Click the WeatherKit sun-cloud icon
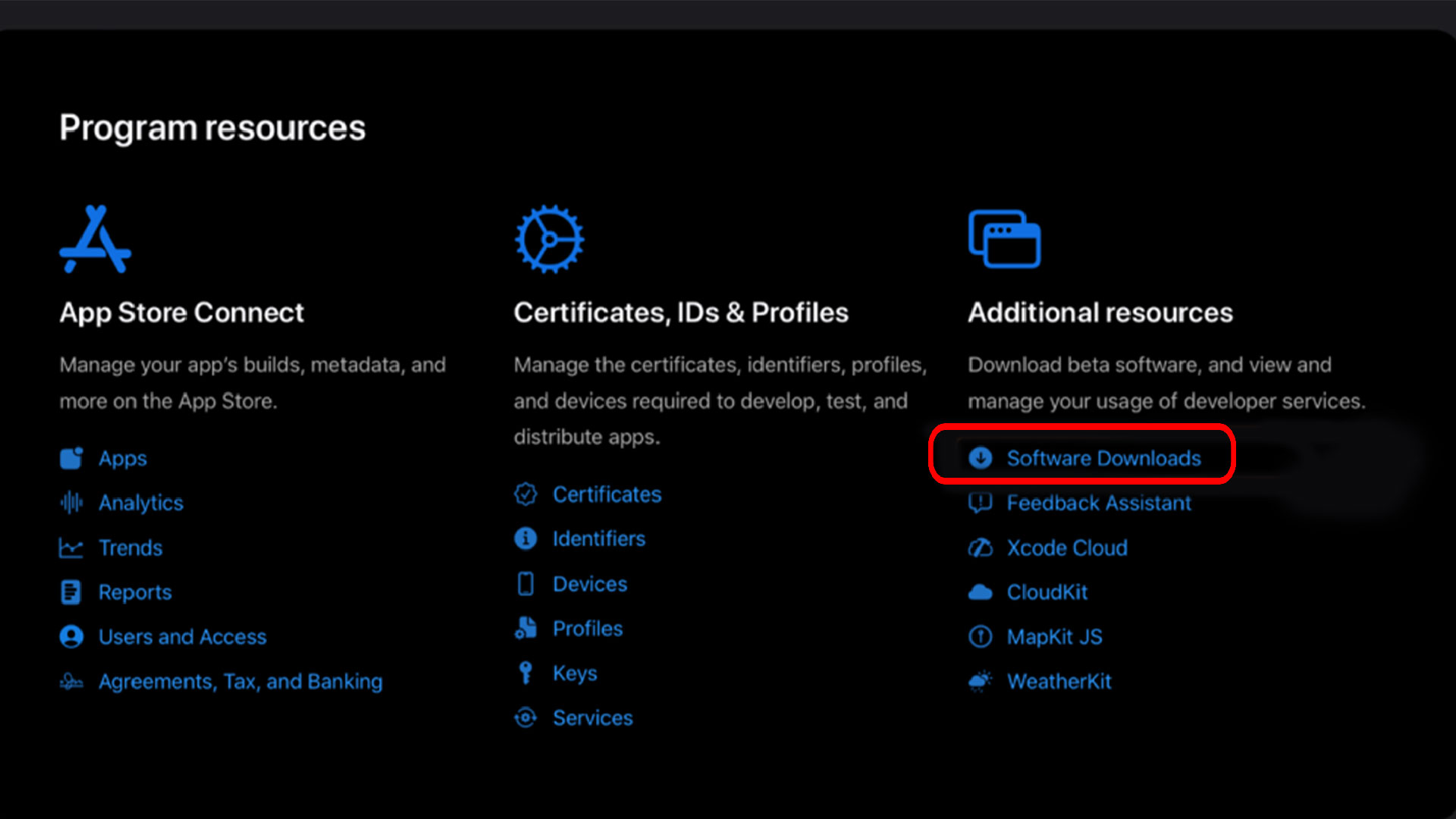The image size is (1456, 819). pos(981,681)
